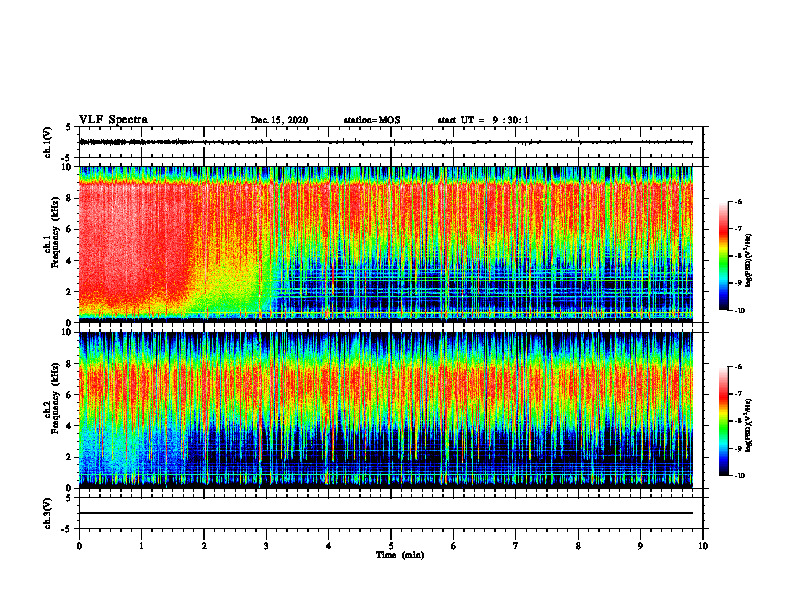The width and height of the screenshot is (792, 612).
Task: Click the "station=MOS" label
Action: 372,120
